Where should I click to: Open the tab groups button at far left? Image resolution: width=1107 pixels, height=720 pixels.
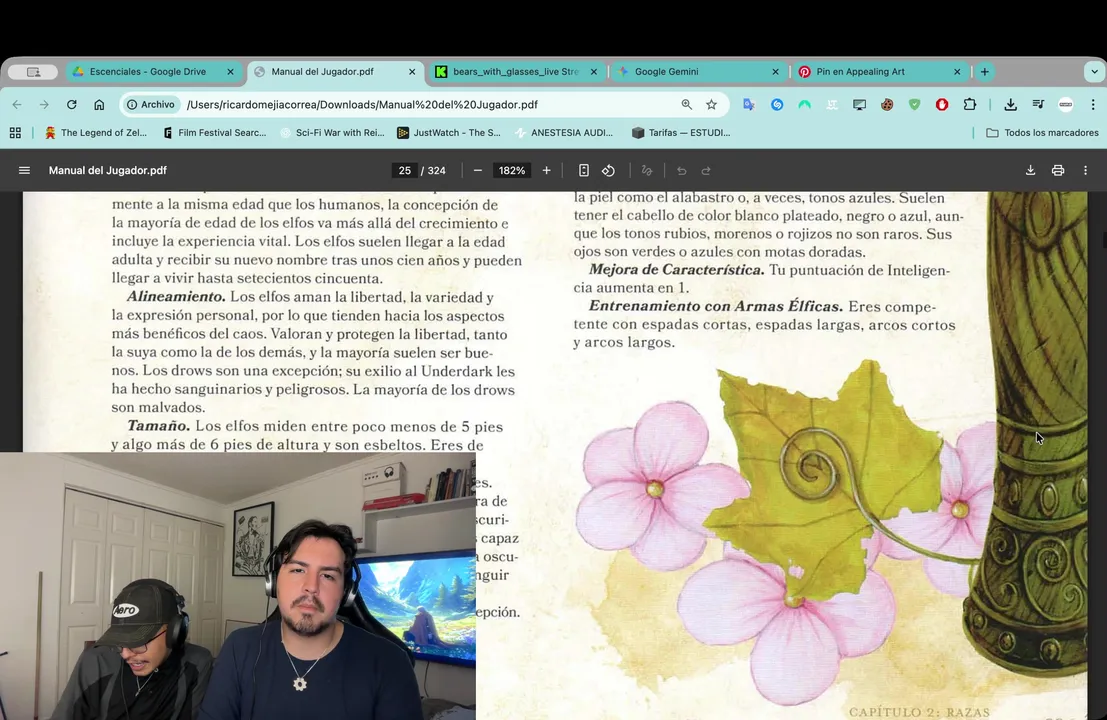33,71
